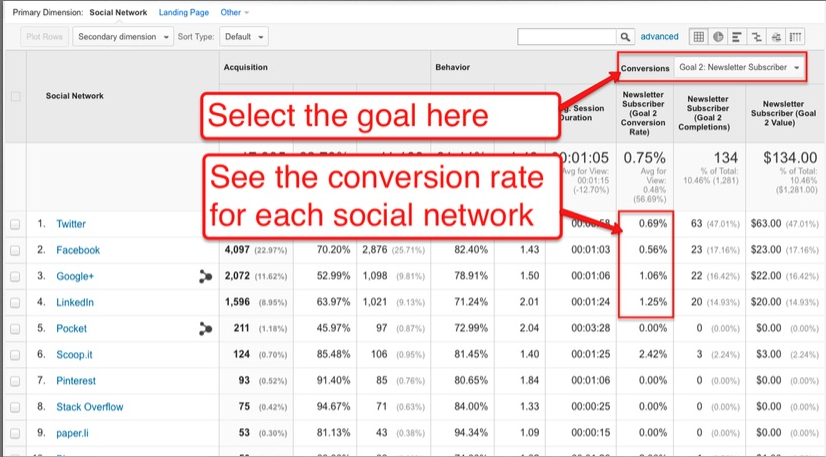This screenshot has width=826, height=457.
Task: Check the Pinterest row checkbox
Action: (x=15, y=381)
